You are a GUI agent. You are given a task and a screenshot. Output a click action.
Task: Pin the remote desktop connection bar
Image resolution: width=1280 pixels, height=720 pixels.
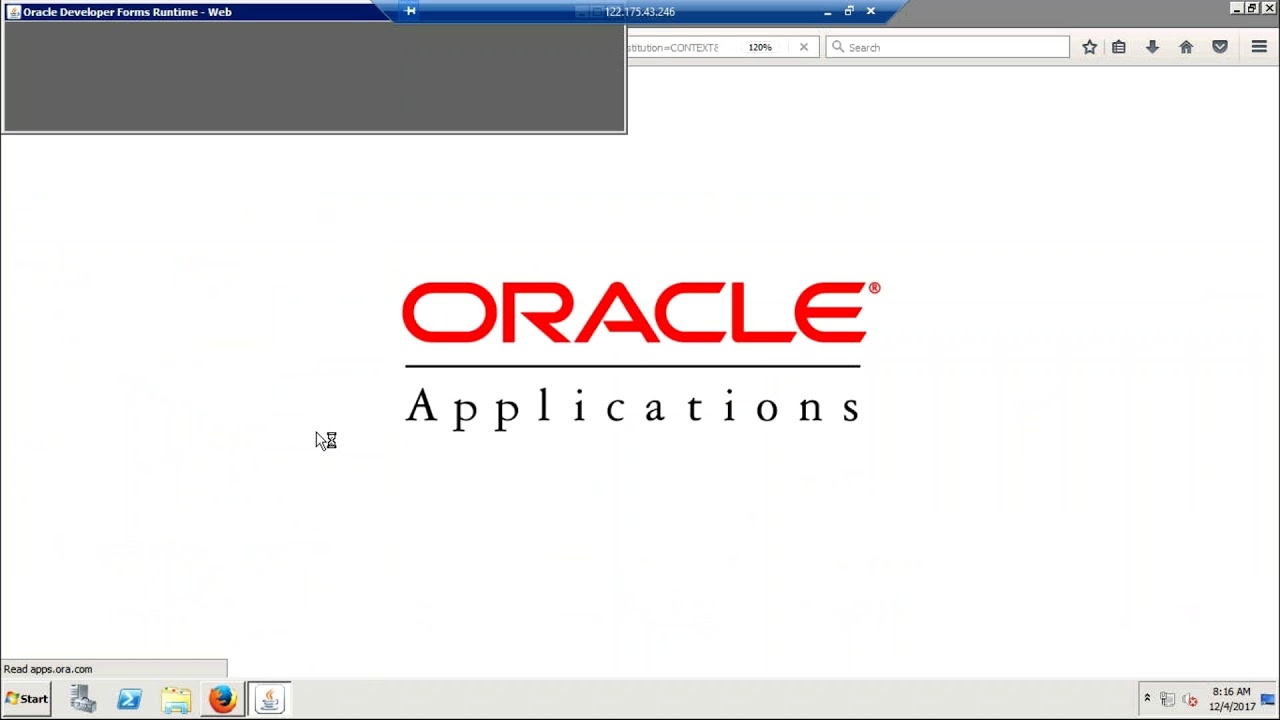click(410, 11)
